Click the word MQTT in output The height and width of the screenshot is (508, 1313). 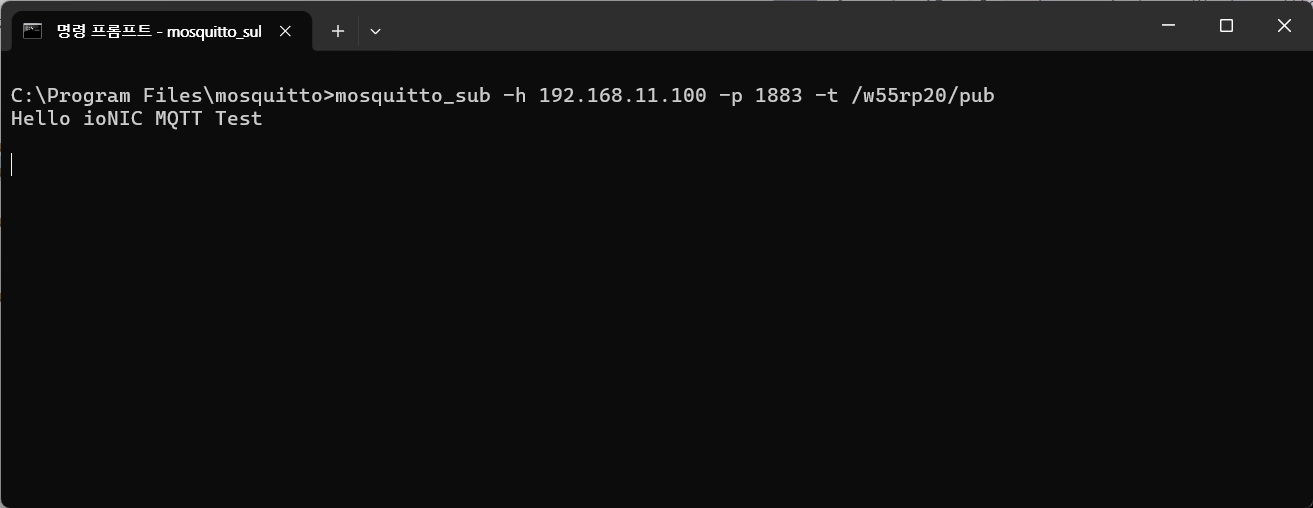click(180, 119)
